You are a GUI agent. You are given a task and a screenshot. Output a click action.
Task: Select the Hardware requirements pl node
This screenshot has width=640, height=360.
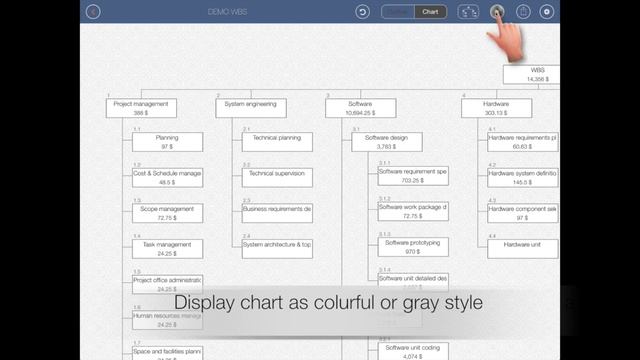pos(523,142)
